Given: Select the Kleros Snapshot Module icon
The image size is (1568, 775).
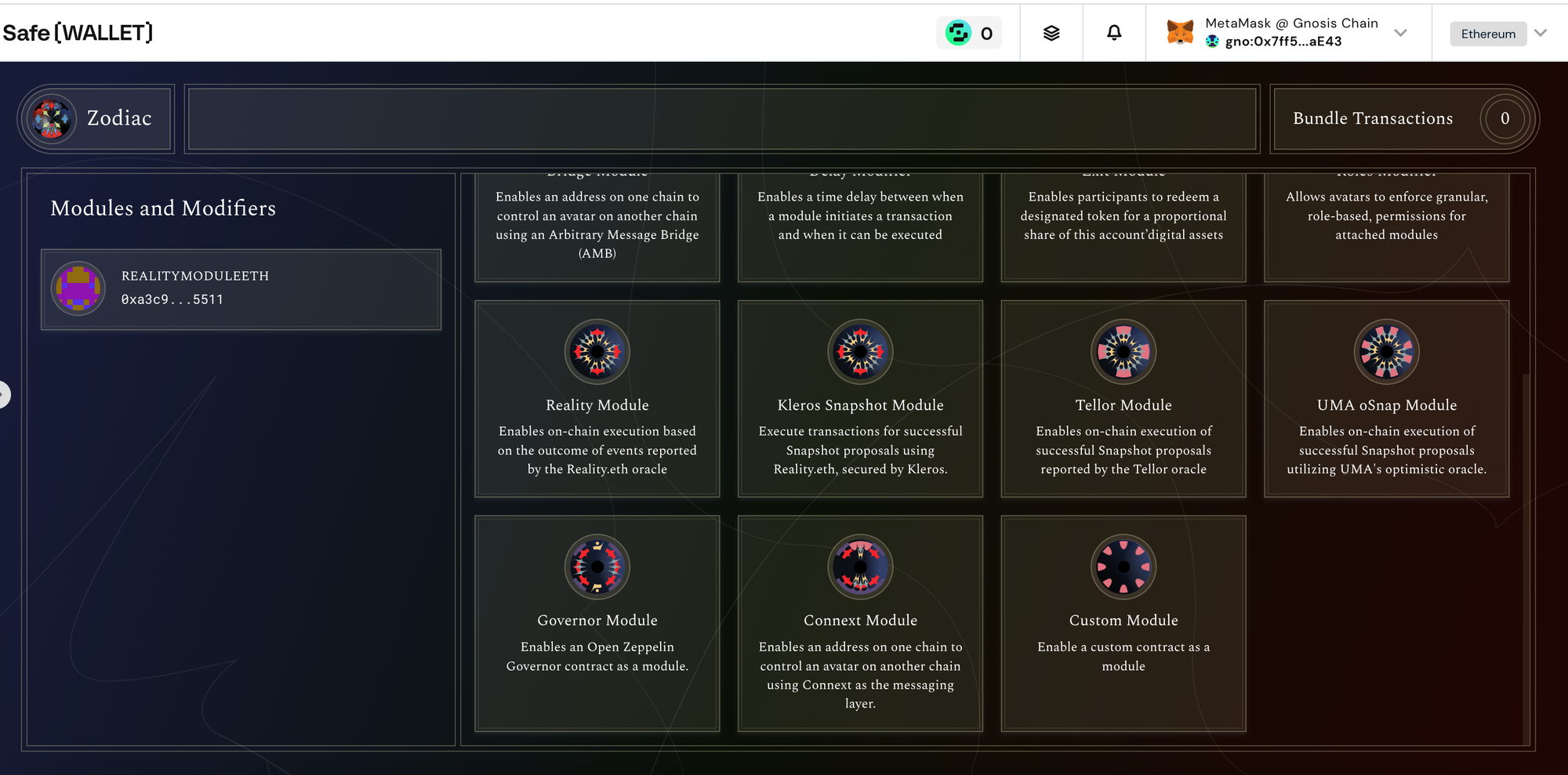Looking at the screenshot, I should (860, 352).
